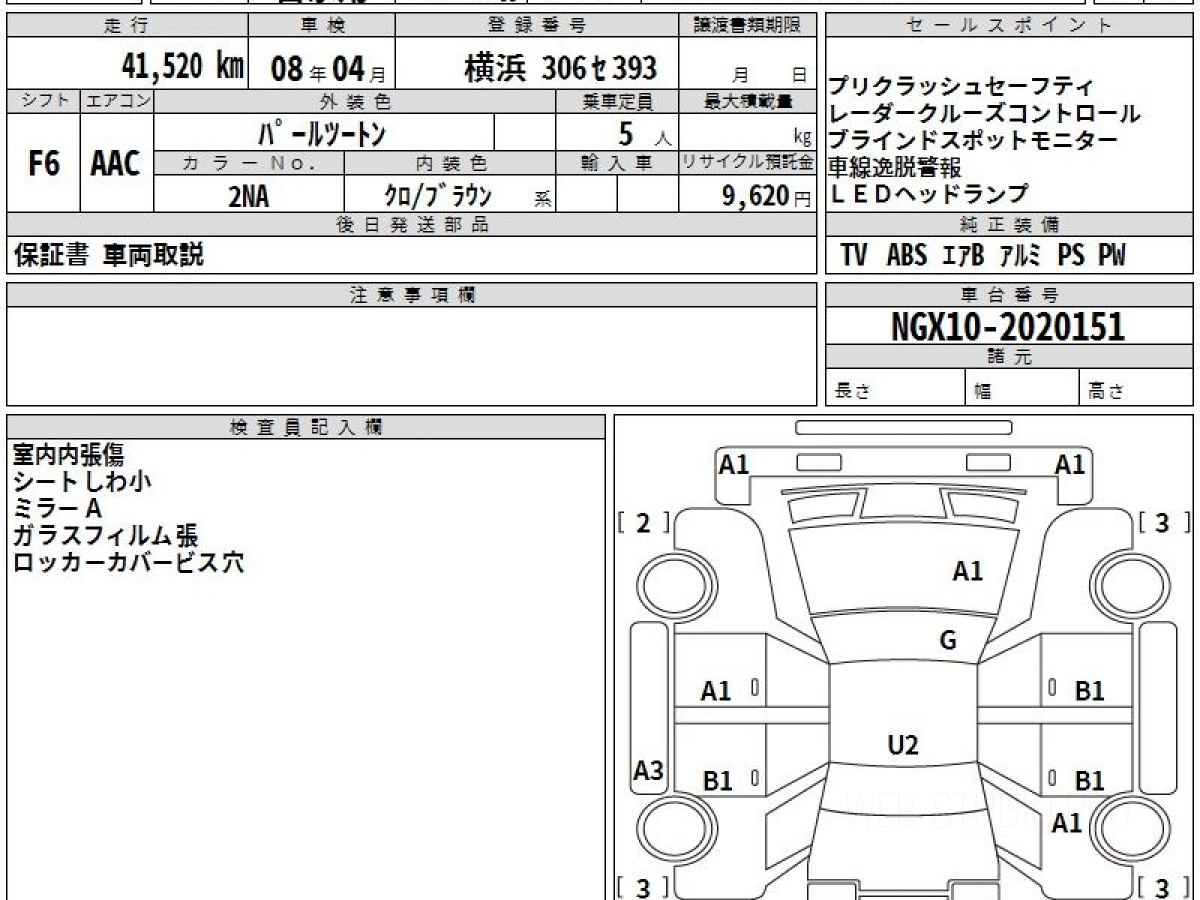The width and height of the screenshot is (1200, 900).
Task: Click the 走行 header cell
Action: [x=126, y=26]
